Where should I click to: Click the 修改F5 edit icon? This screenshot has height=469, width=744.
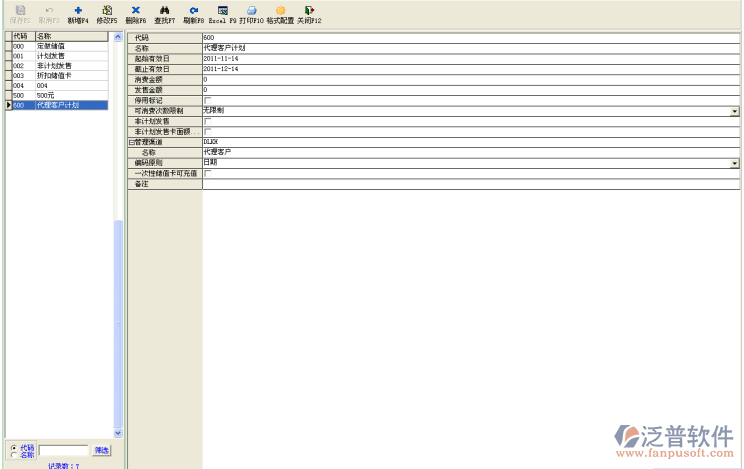(107, 10)
